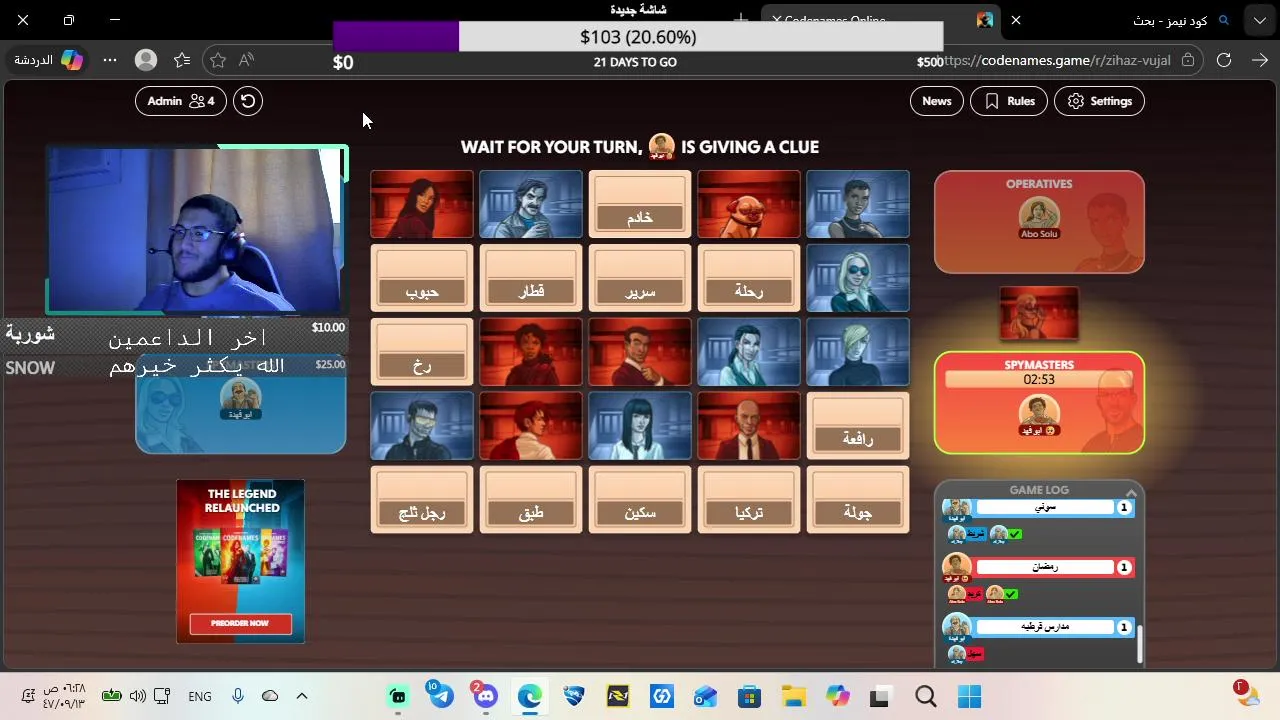Viewport: 1280px width, 720px height.
Task: Open the tab actions dropdown chevron
Action: point(1259,20)
